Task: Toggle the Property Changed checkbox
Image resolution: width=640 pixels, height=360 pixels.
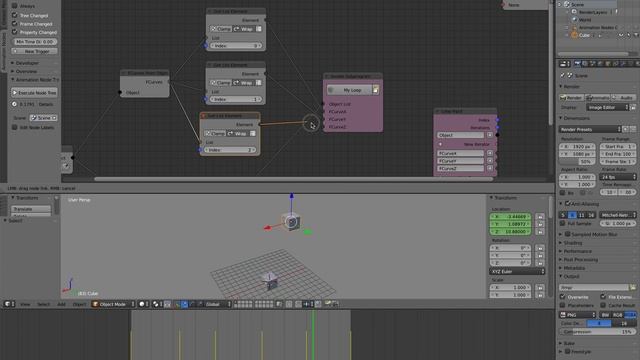Action: [15, 32]
